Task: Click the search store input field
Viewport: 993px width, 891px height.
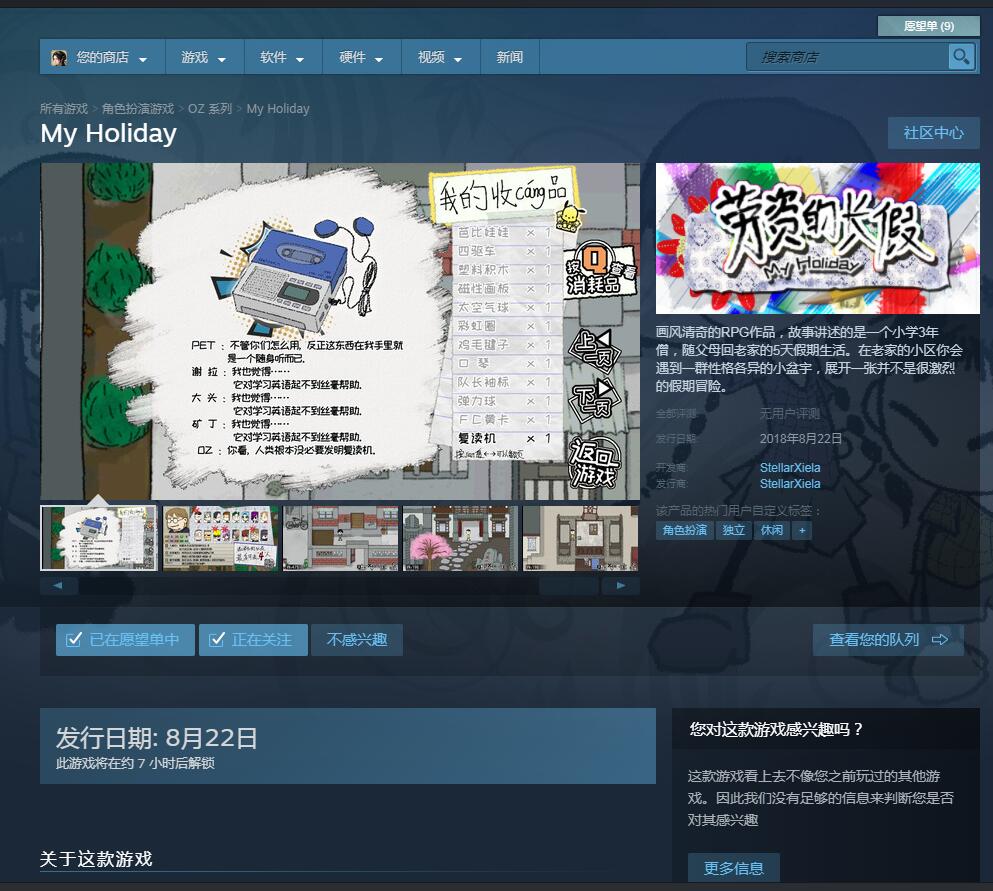Action: pyautogui.click(x=847, y=57)
